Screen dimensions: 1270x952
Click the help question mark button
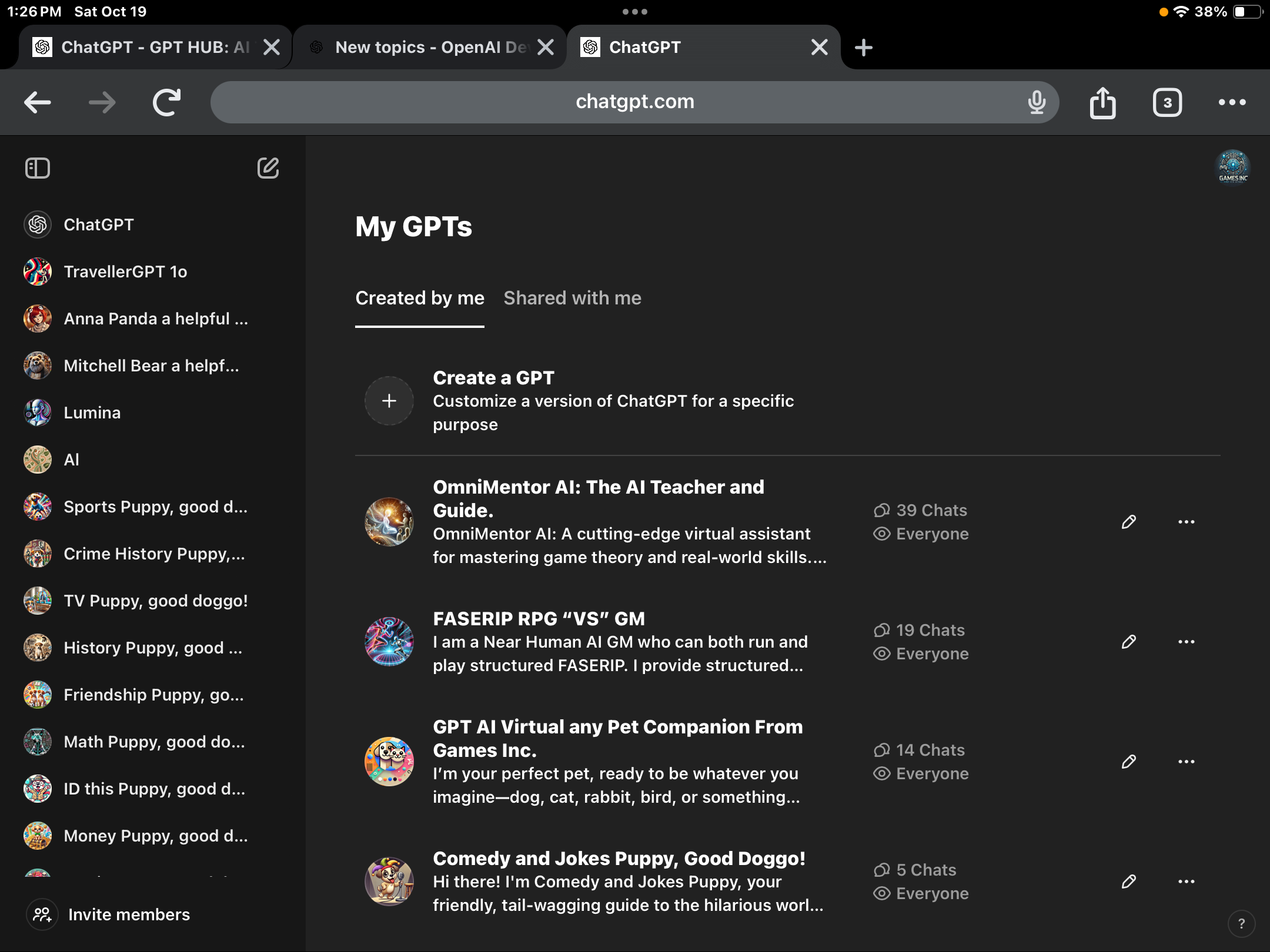pyautogui.click(x=1241, y=924)
